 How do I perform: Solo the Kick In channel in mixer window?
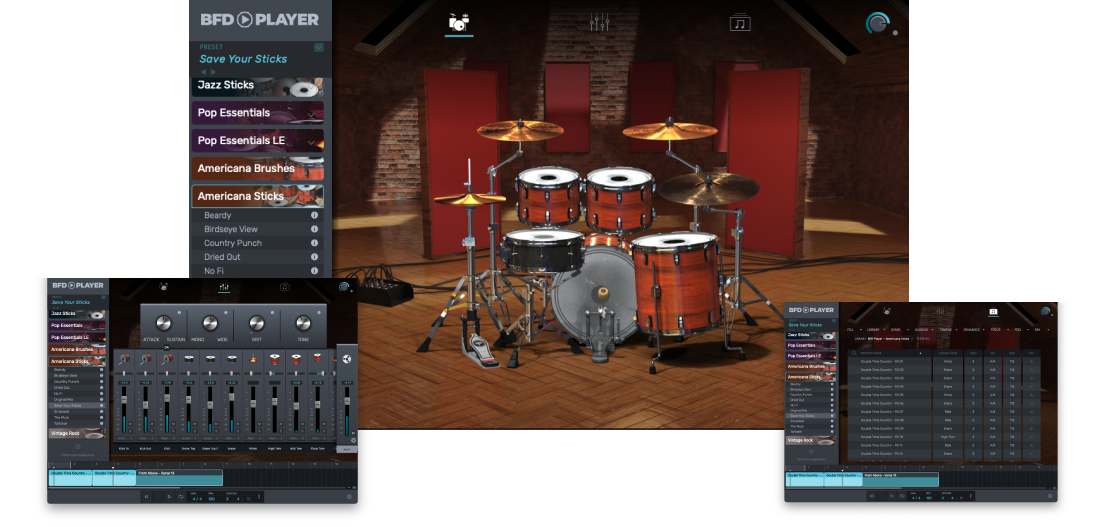130,431
